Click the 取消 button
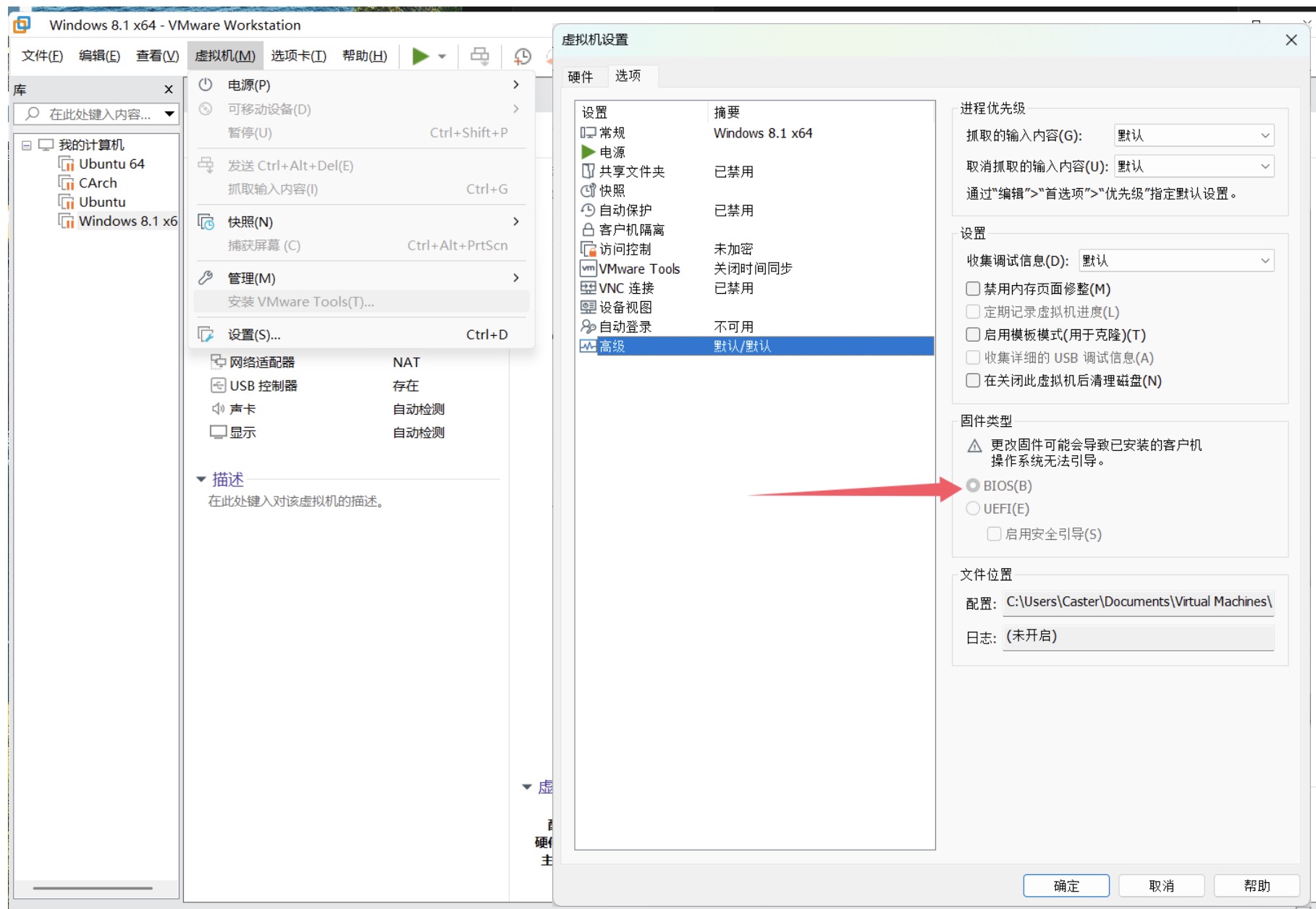 [1161, 885]
